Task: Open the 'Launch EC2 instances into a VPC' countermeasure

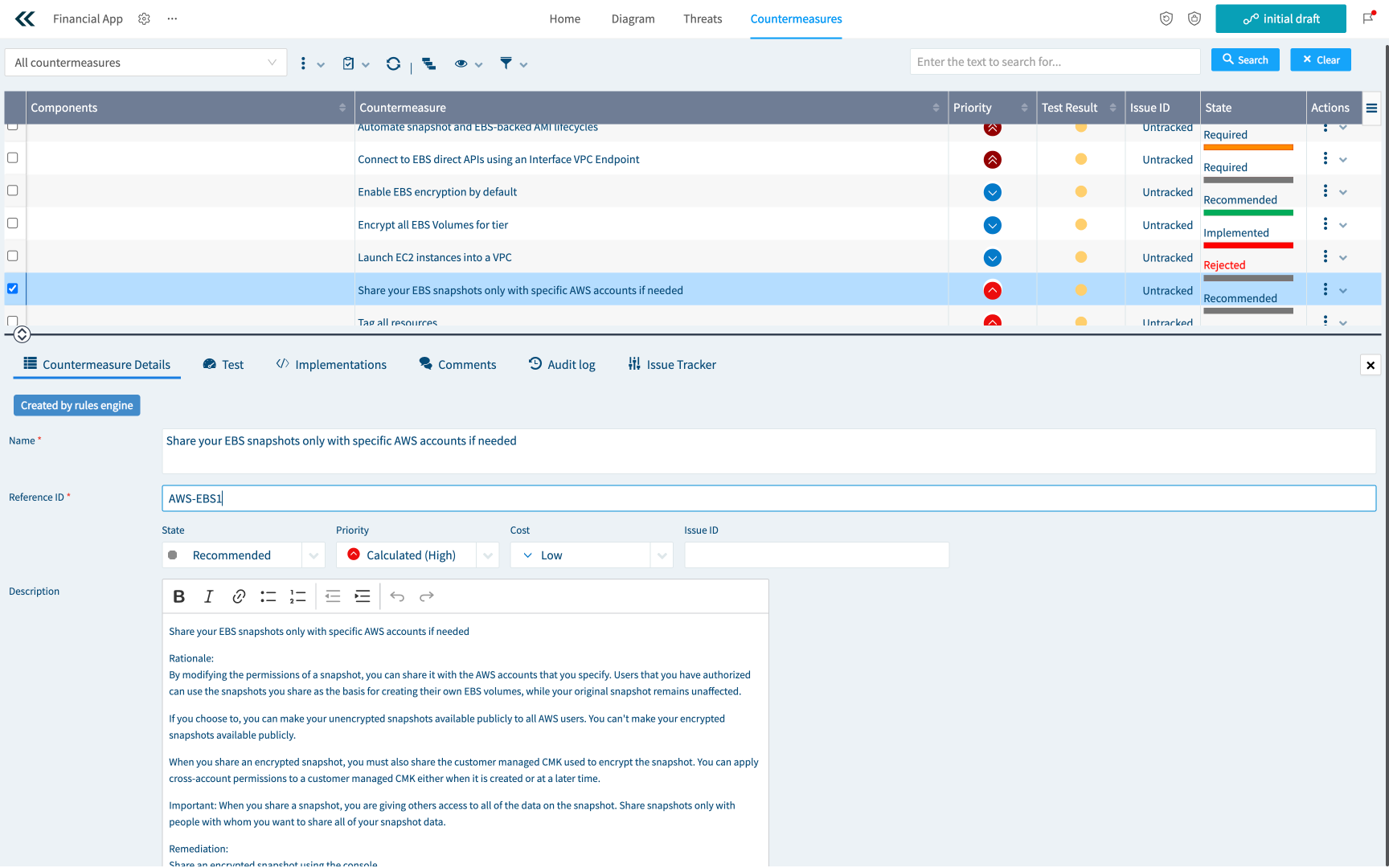Action: [x=434, y=257]
